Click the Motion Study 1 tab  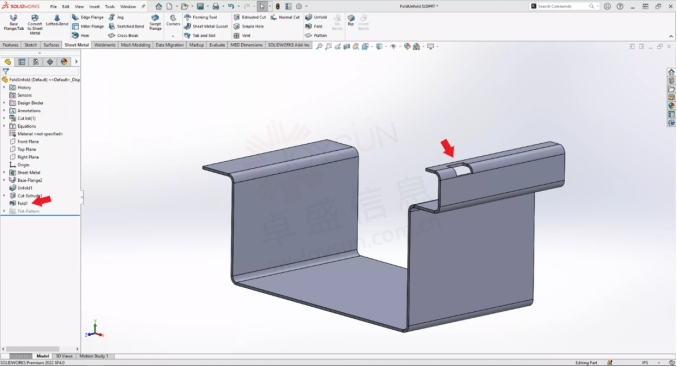tap(94, 356)
